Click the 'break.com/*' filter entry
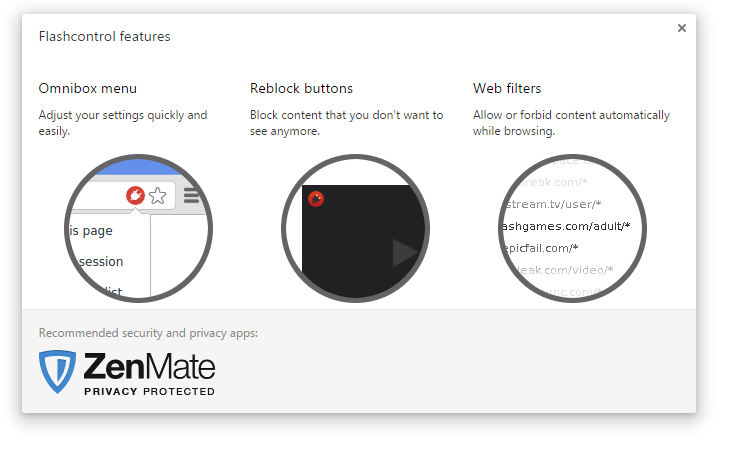The width and height of the screenshot is (739, 453). 553,182
